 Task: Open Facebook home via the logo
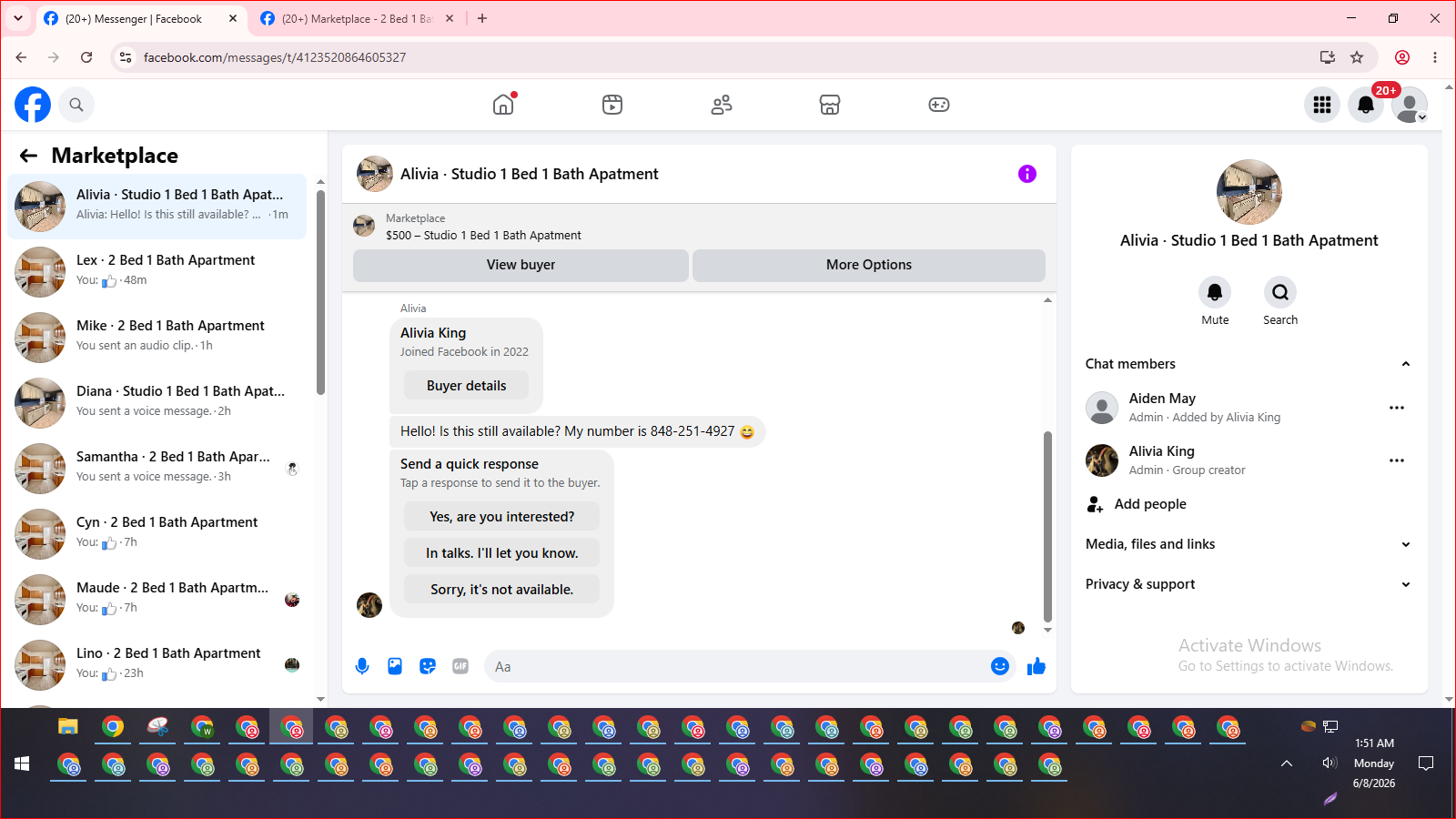point(33,105)
